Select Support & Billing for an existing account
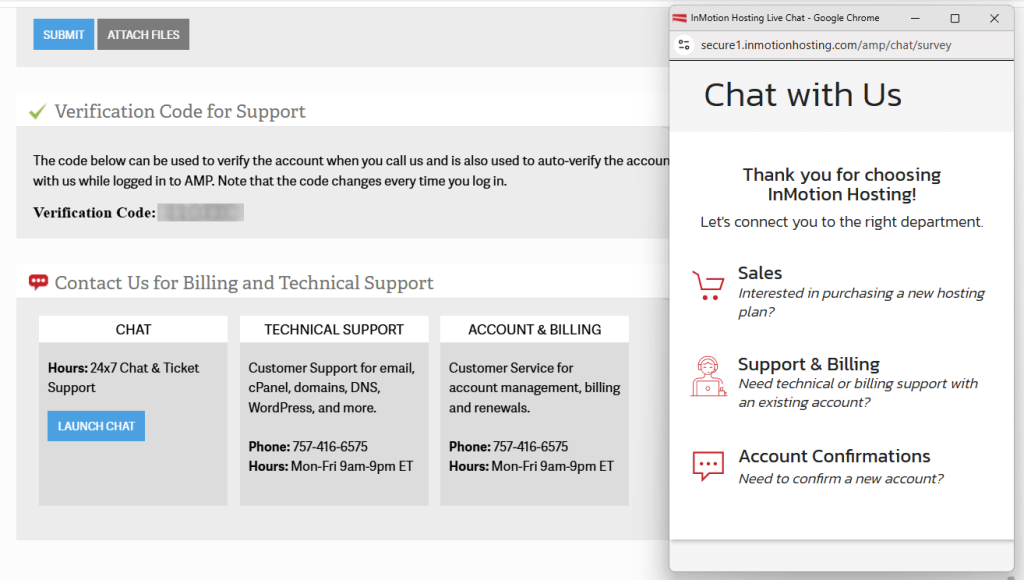1024x580 pixels. (808, 364)
